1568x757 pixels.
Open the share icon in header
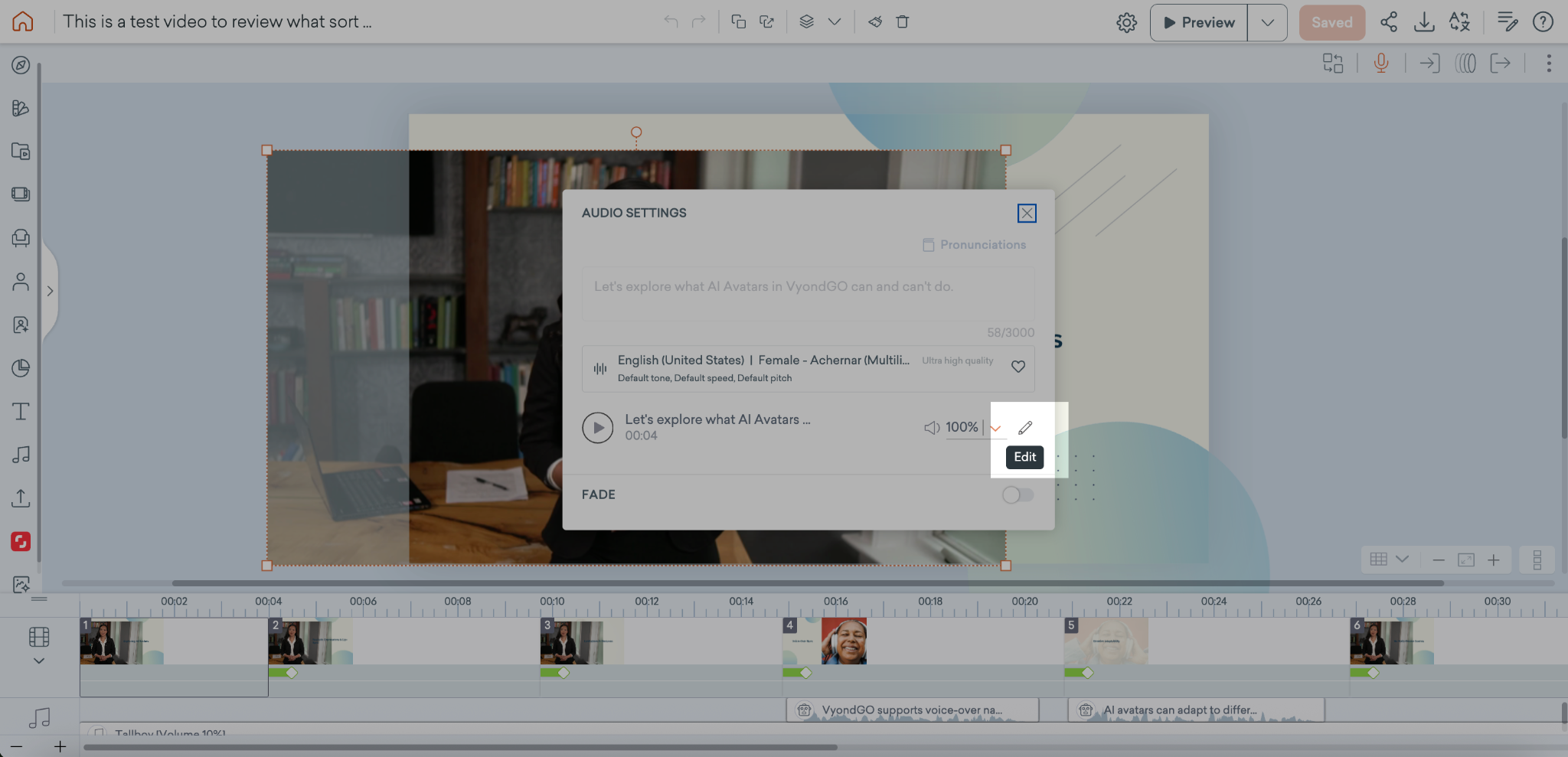[1388, 22]
